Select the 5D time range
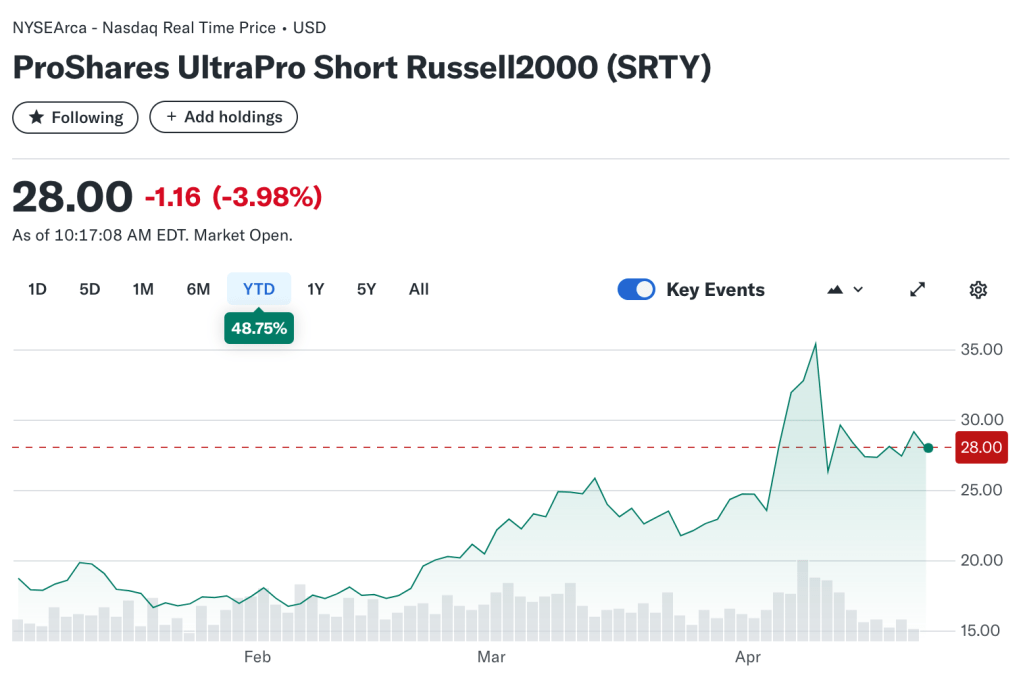1023x692 pixels. (x=90, y=289)
